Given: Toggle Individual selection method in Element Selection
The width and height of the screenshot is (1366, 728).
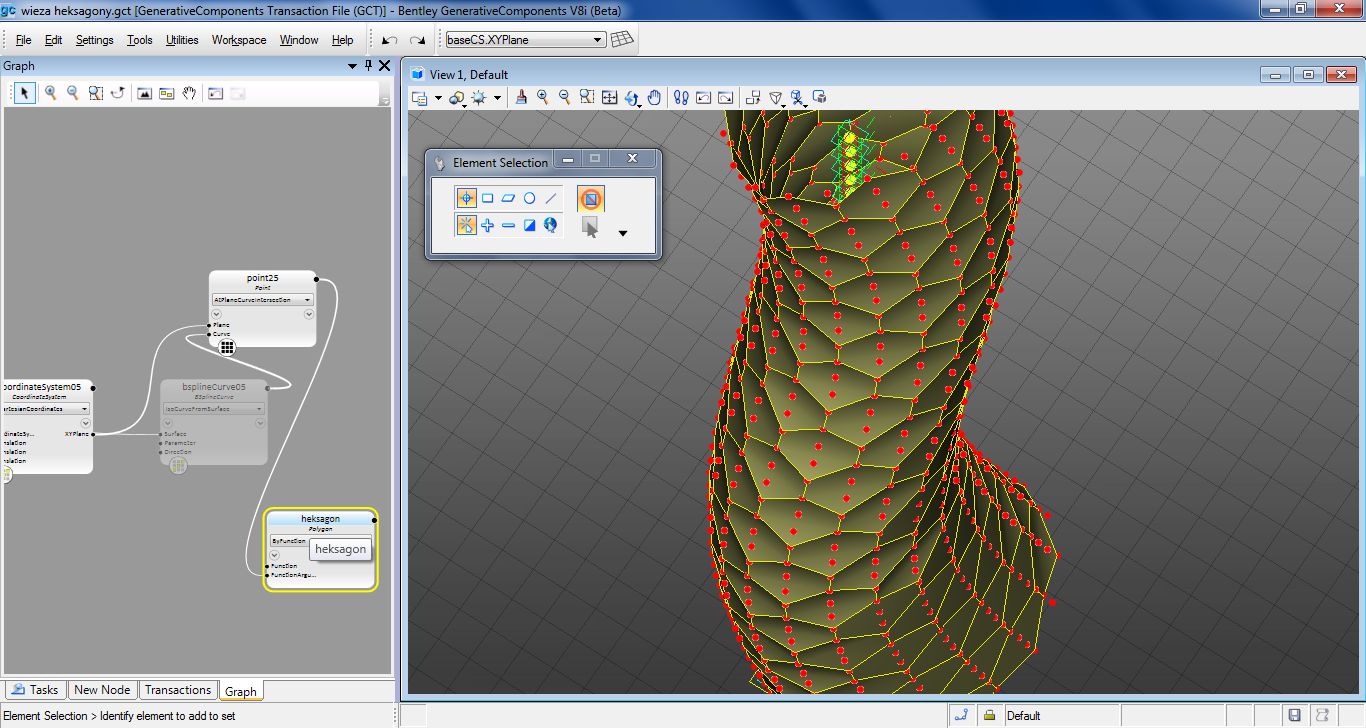Looking at the screenshot, I should 466,198.
